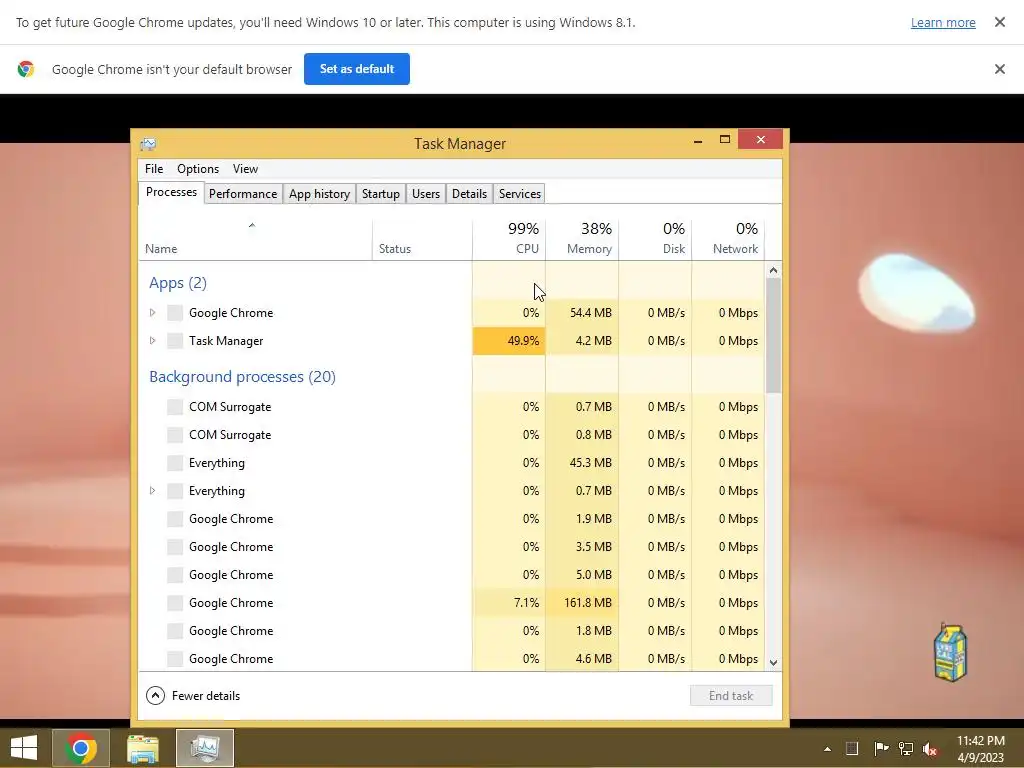Select Google Chrome process with 5.0 MB
The height and width of the screenshot is (768, 1024).
(451, 575)
